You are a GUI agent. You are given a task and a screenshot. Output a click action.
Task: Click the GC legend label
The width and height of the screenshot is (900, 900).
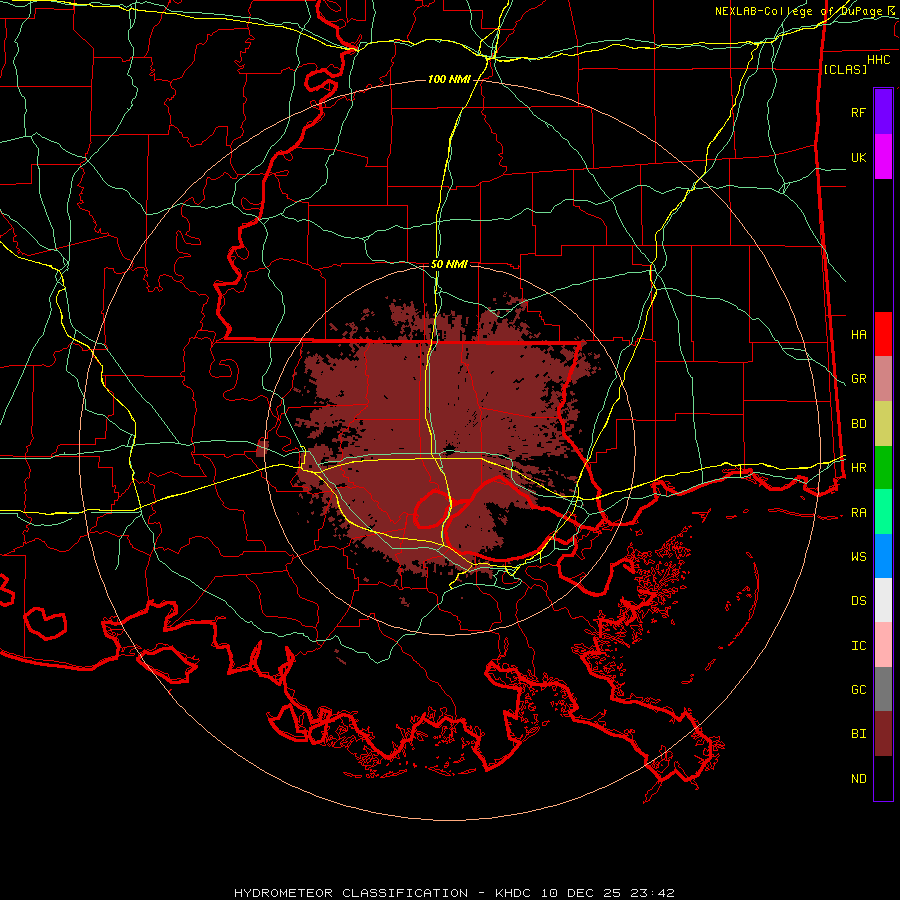click(858, 689)
